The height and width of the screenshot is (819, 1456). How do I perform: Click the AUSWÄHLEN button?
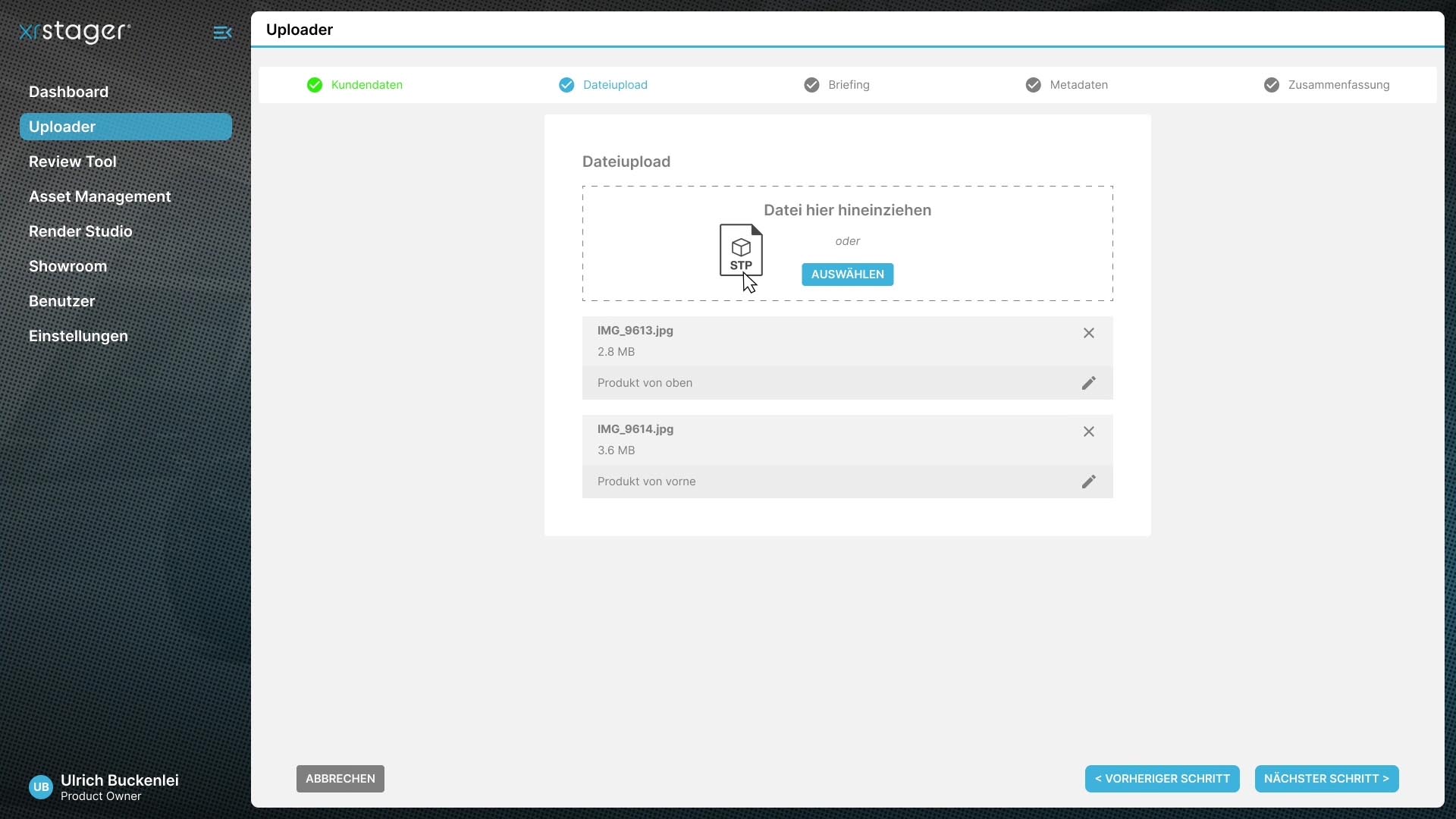[848, 275]
